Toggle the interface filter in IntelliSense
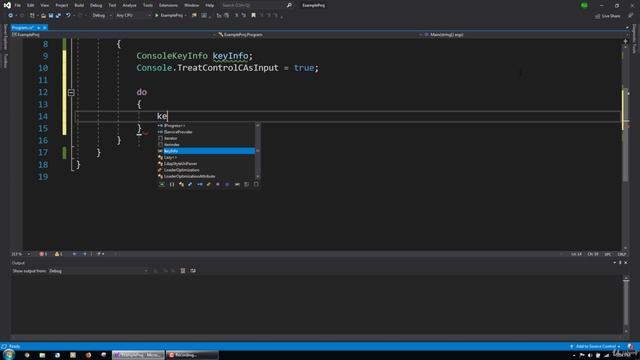The width and height of the screenshot is (640, 360). tap(200, 184)
